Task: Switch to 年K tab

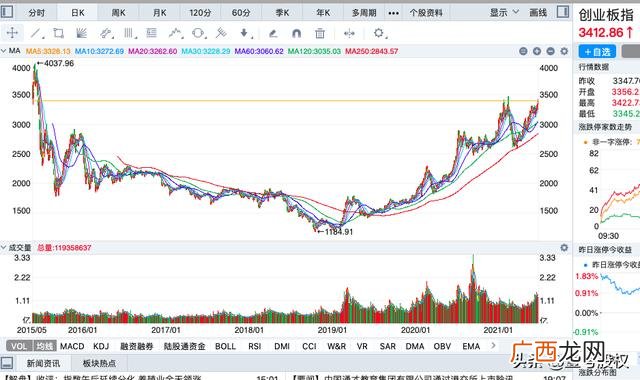Action: (323, 13)
